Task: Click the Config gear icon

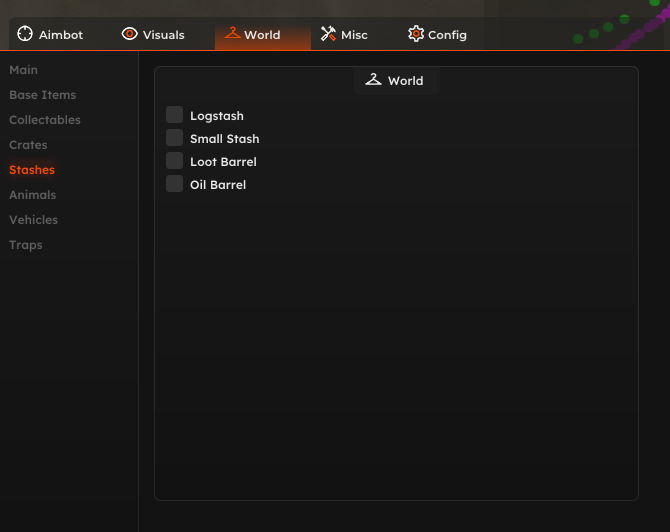Action: (x=416, y=34)
